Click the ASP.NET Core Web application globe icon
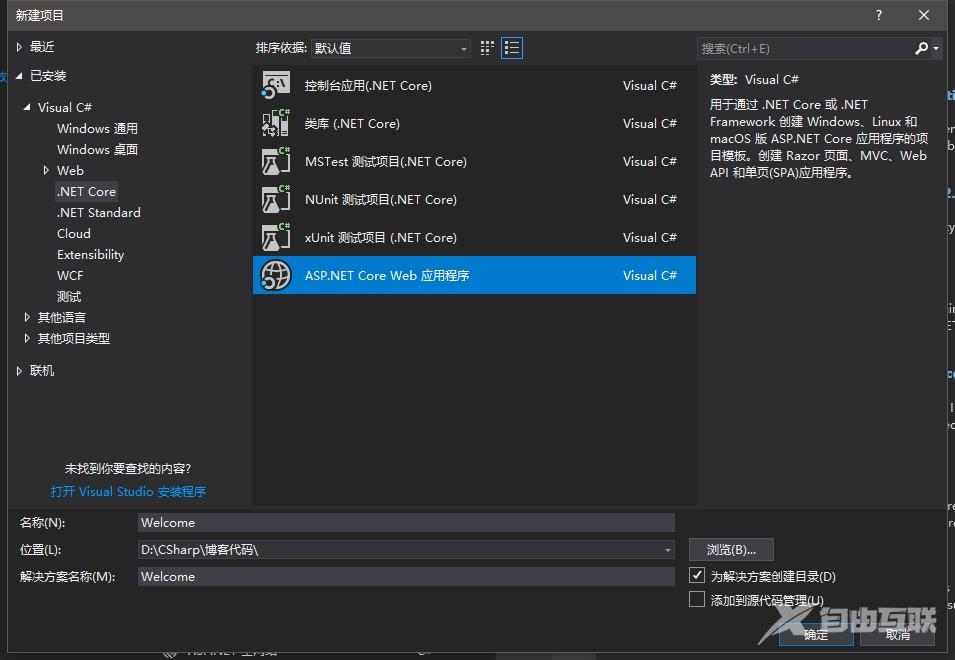The image size is (955, 660). (x=275, y=275)
